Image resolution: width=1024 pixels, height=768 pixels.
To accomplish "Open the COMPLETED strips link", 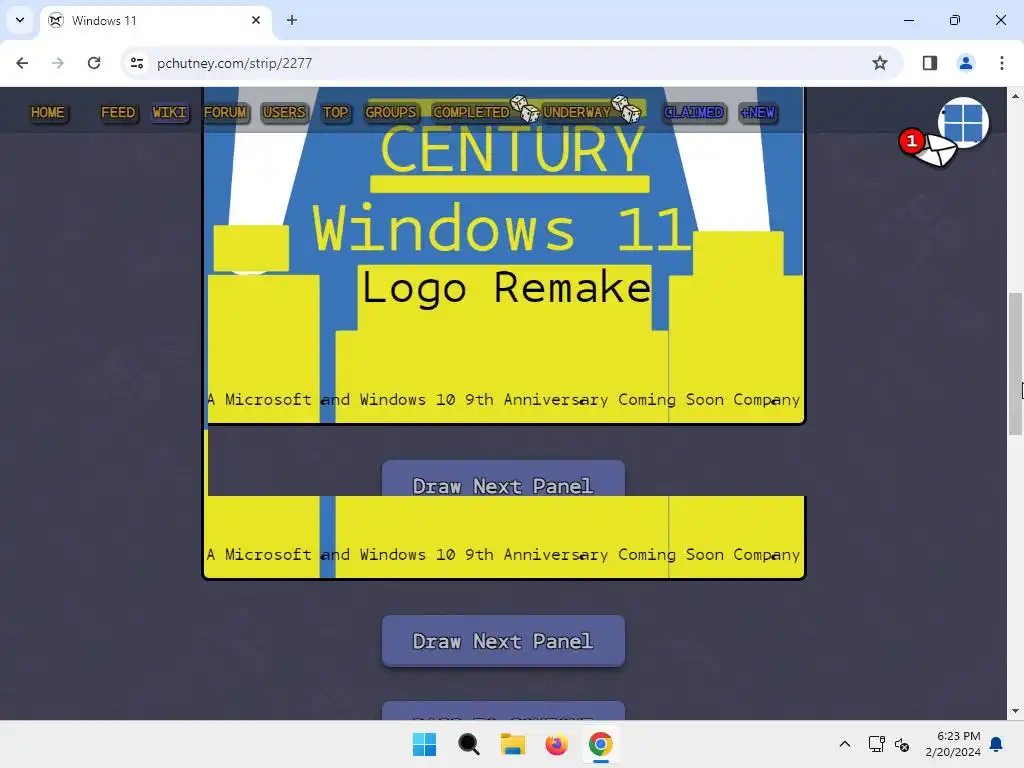I will [471, 112].
